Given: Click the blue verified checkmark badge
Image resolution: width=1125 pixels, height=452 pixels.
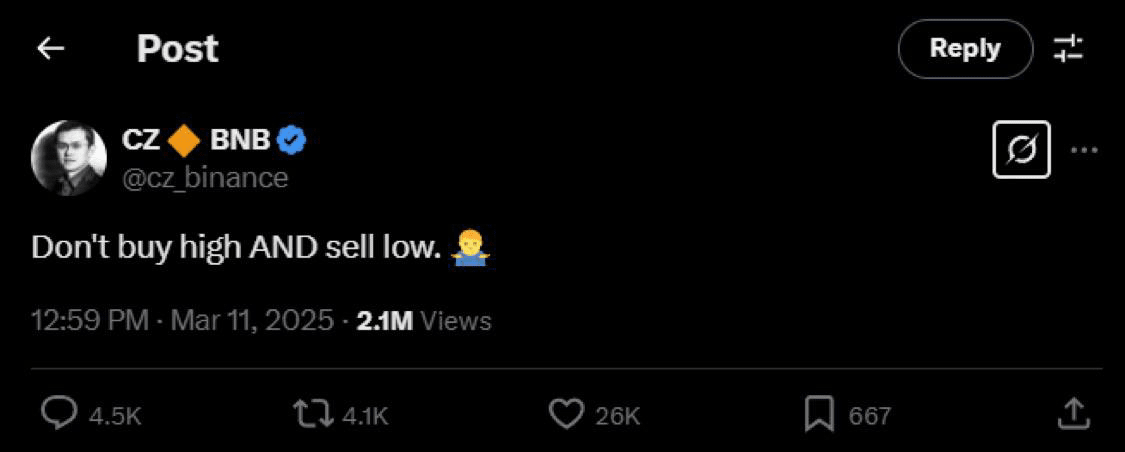Looking at the screenshot, I should coord(291,141).
